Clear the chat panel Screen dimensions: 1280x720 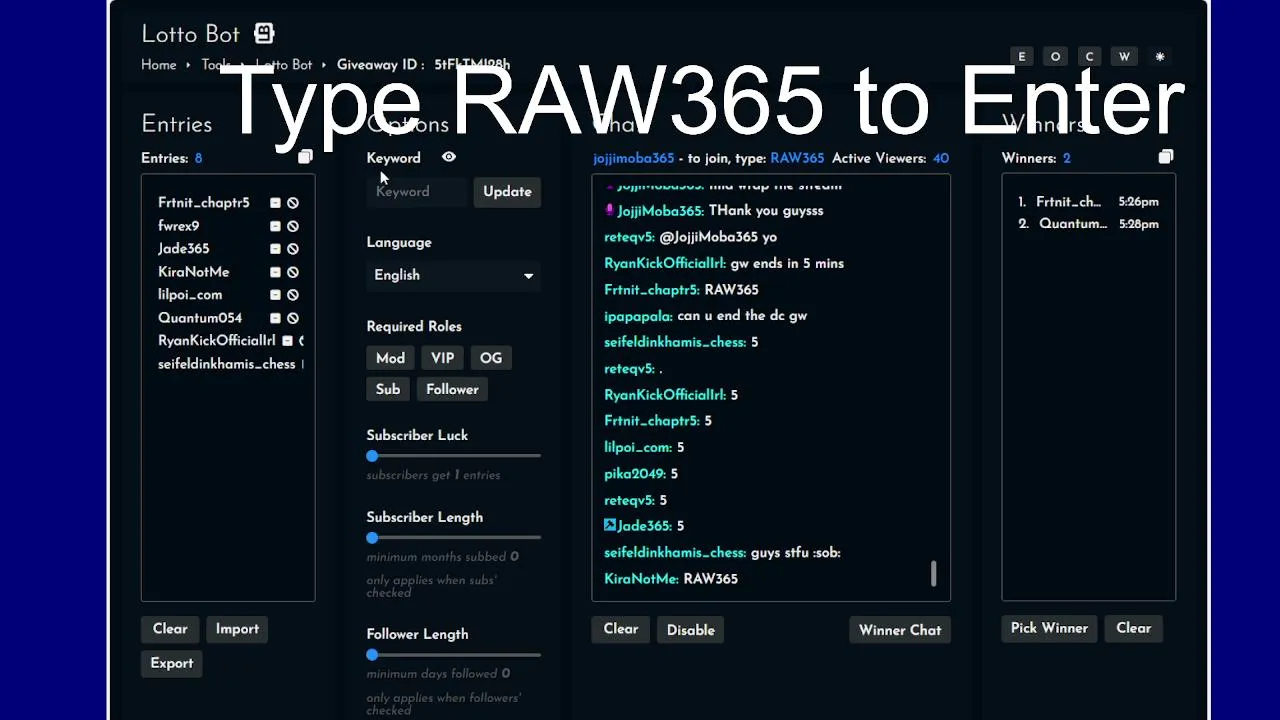click(621, 629)
